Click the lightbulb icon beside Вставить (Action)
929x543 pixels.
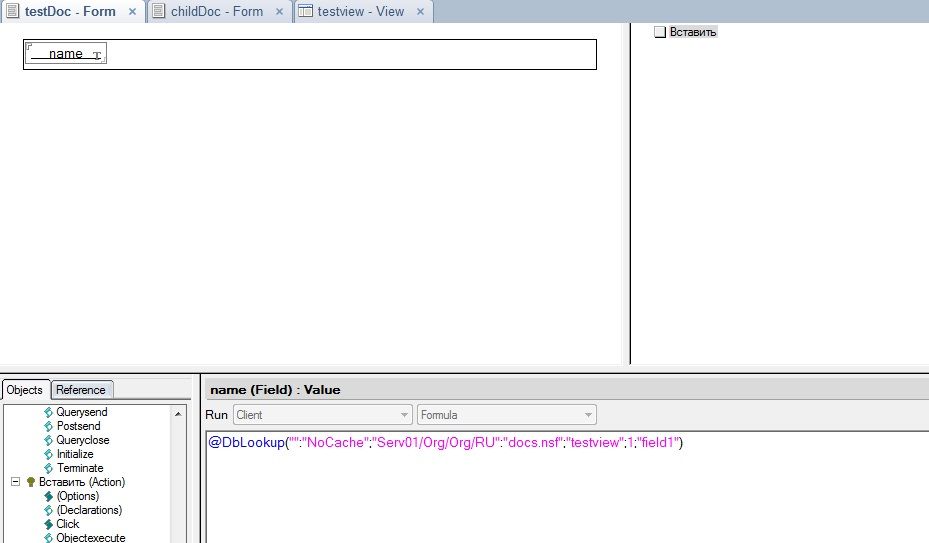30,482
